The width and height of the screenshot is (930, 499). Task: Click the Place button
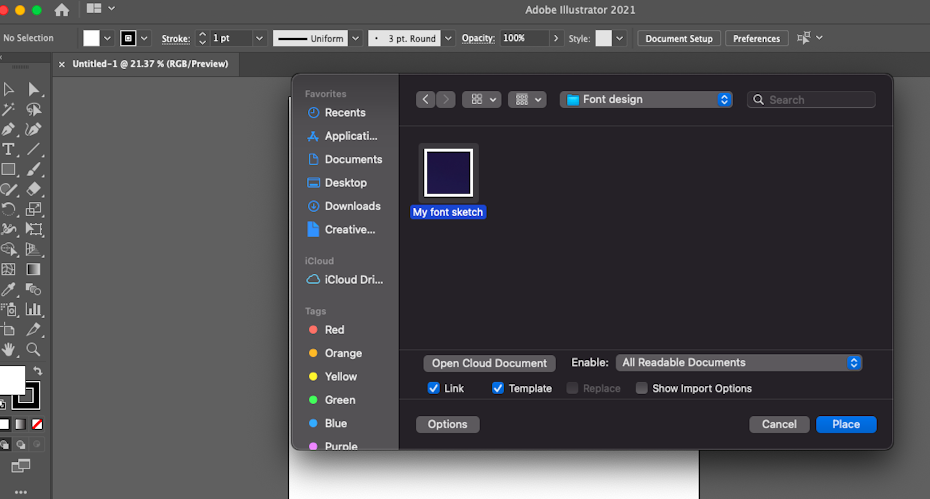point(845,424)
